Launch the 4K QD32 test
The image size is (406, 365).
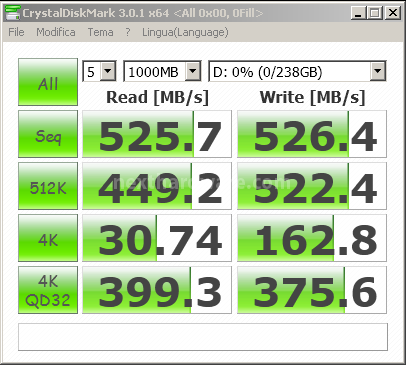(x=48, y=290)
